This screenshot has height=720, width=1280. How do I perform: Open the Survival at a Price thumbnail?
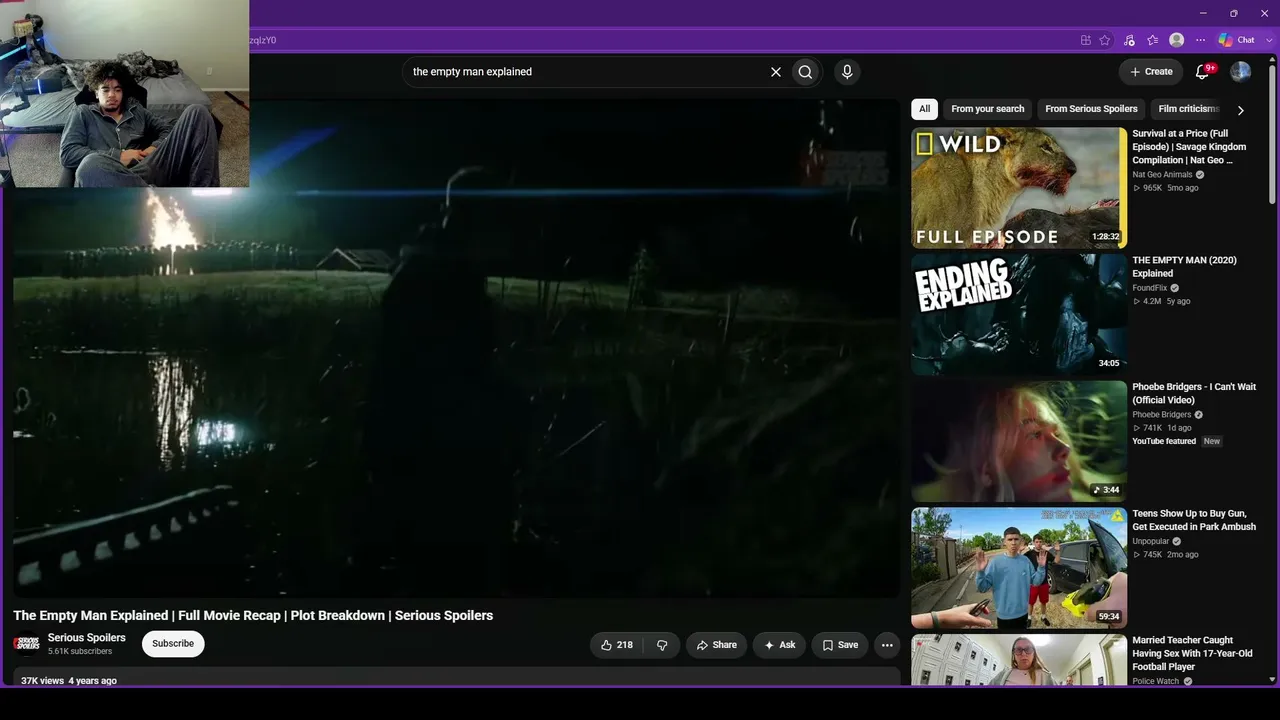point(1019,188)
